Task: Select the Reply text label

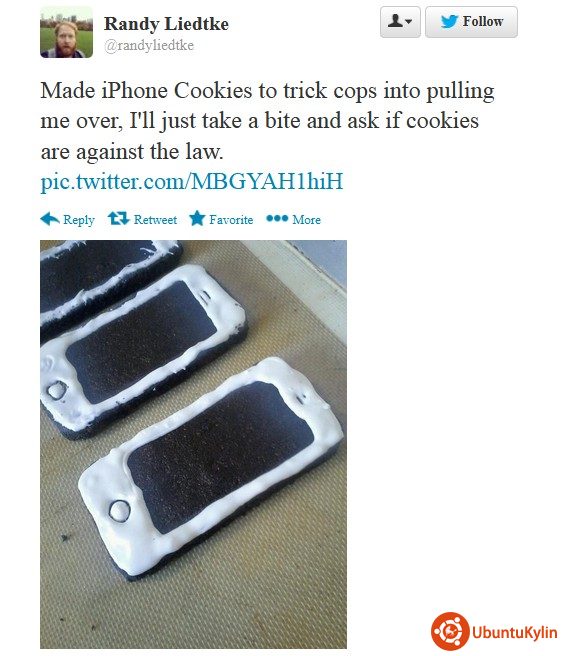Action: 79,220
